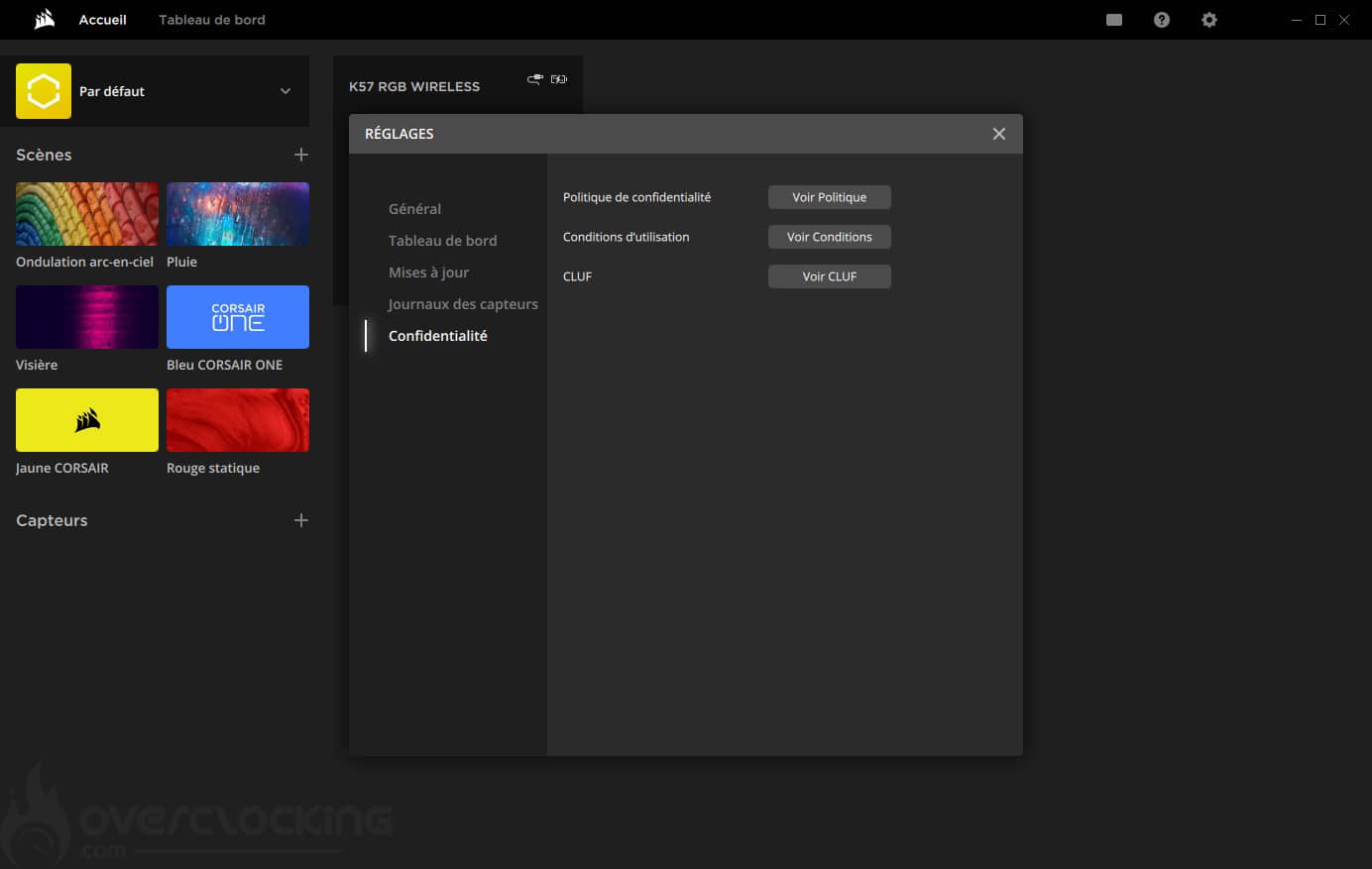Open the notifications message icon
This screenshot has width=1372, height=869.
(x=1114, y=20)
